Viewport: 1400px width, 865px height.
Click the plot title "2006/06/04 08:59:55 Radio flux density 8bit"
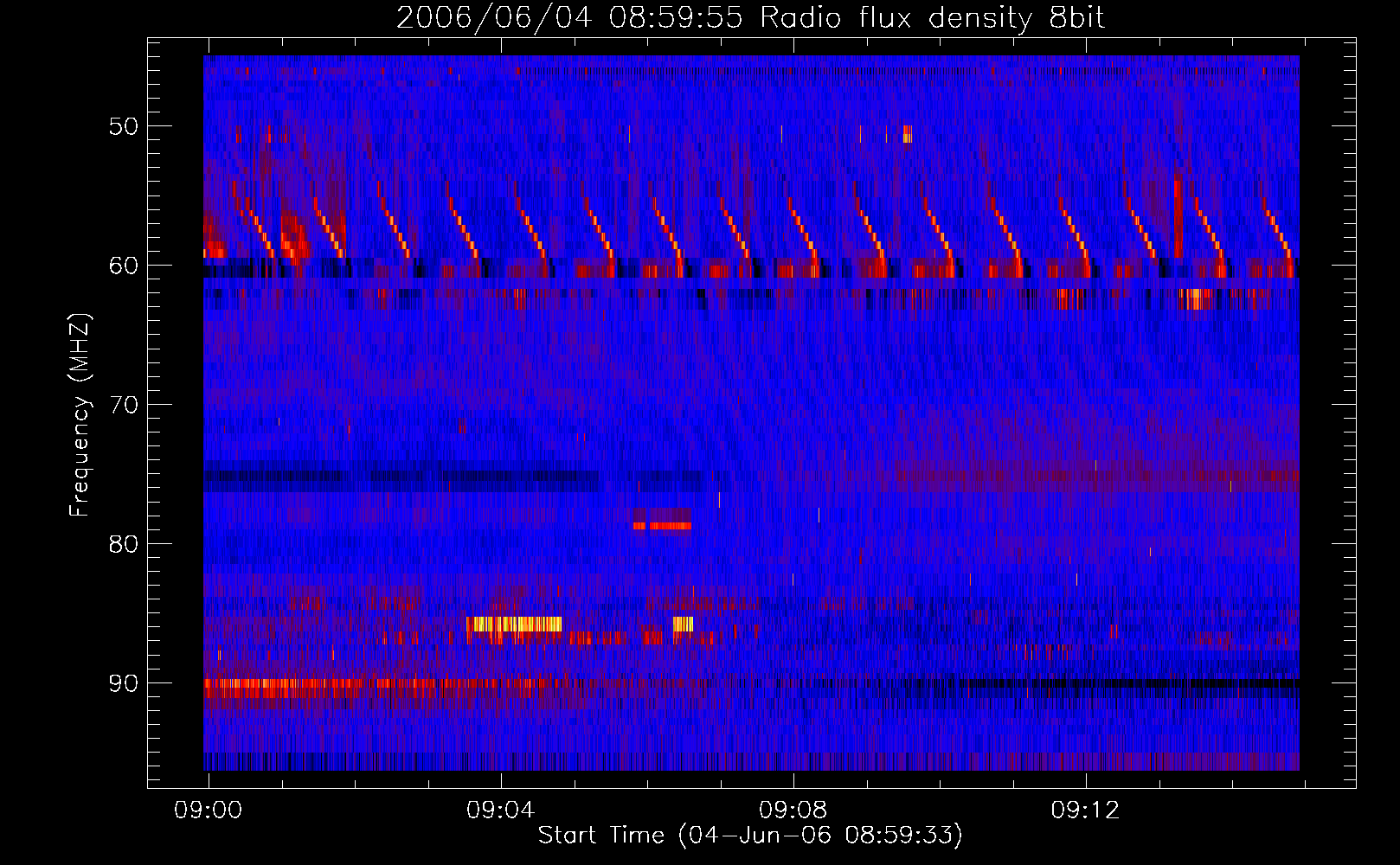tap(750, 18)
